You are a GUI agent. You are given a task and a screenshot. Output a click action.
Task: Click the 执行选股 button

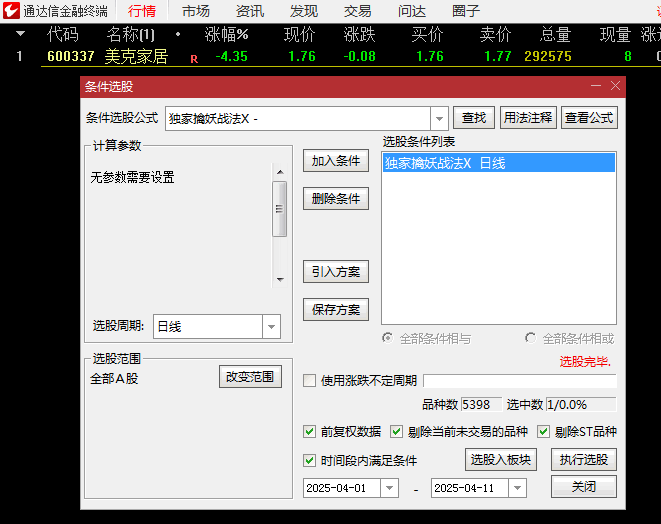pos(584,460)
